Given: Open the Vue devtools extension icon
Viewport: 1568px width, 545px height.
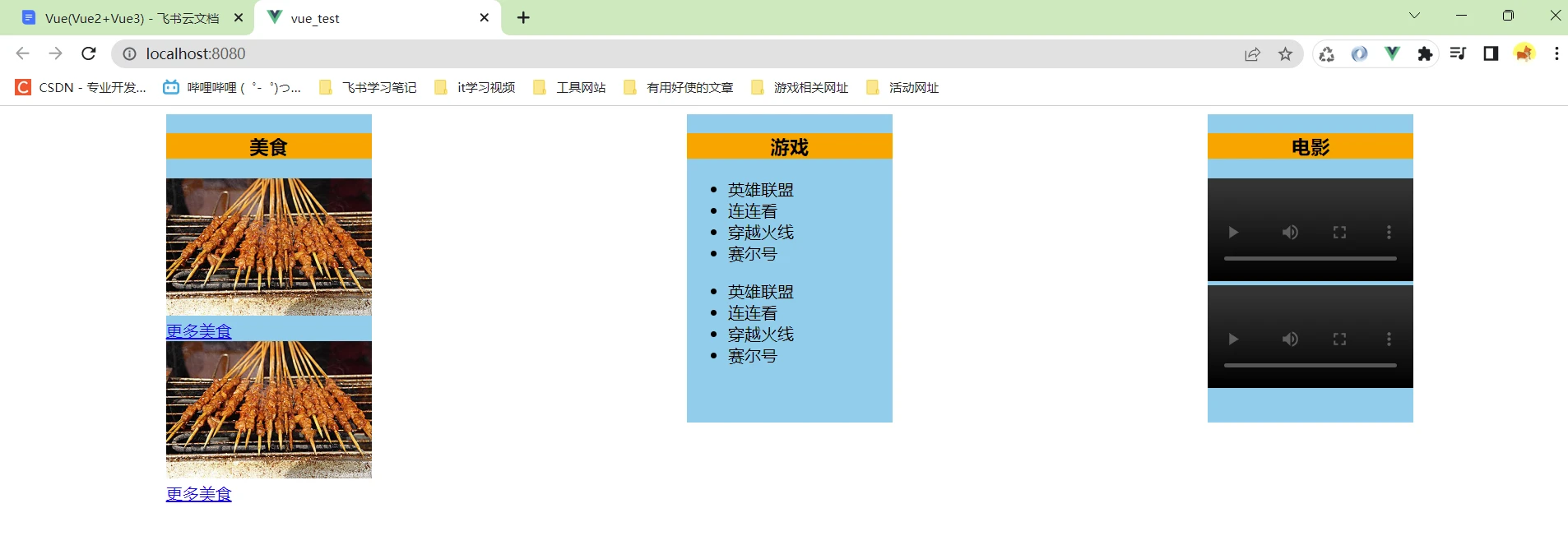Looking at the screenshot, I should (x=1392, y=54).
